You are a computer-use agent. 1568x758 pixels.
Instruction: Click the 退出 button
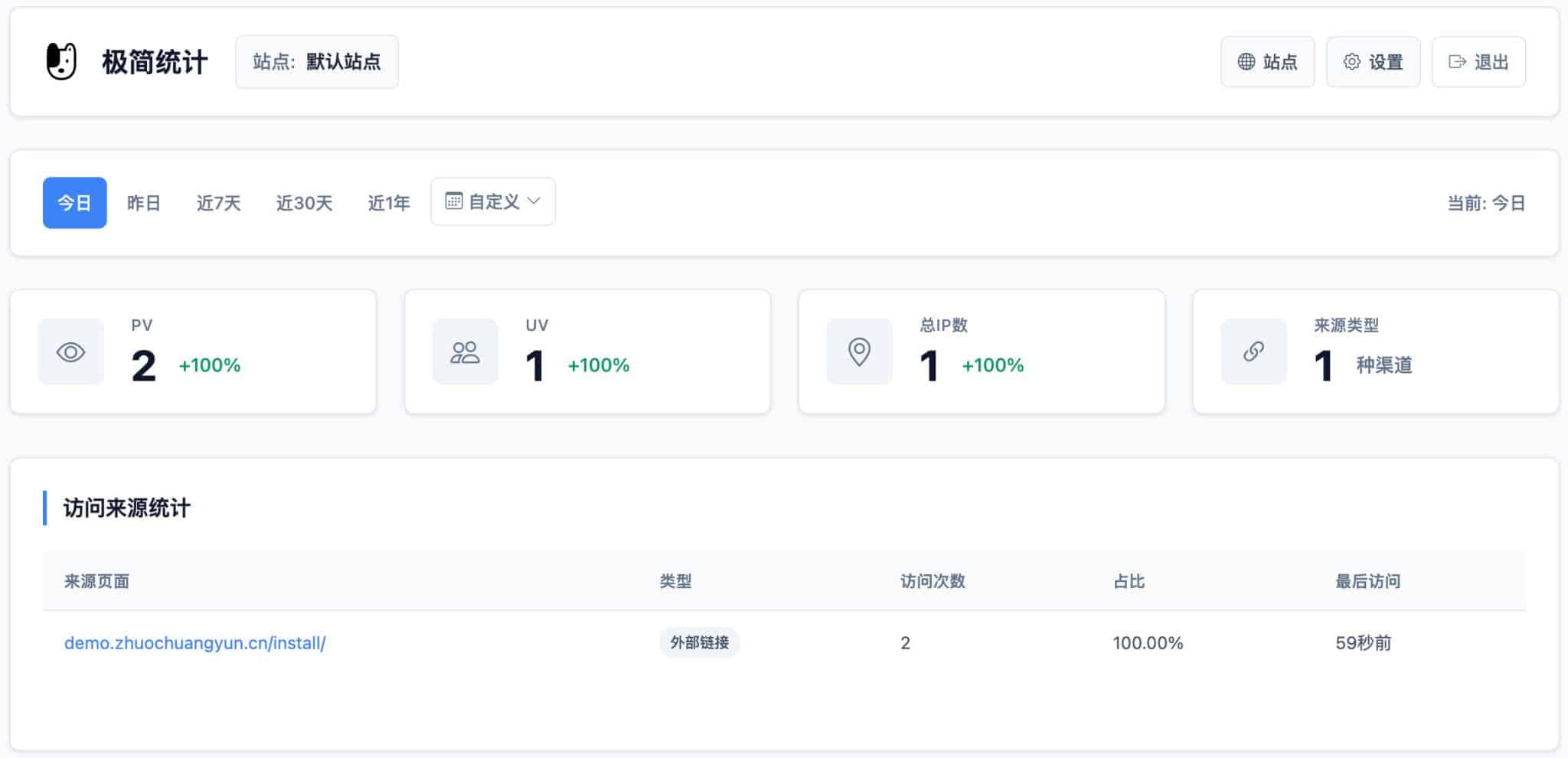tap(1478, 62)
